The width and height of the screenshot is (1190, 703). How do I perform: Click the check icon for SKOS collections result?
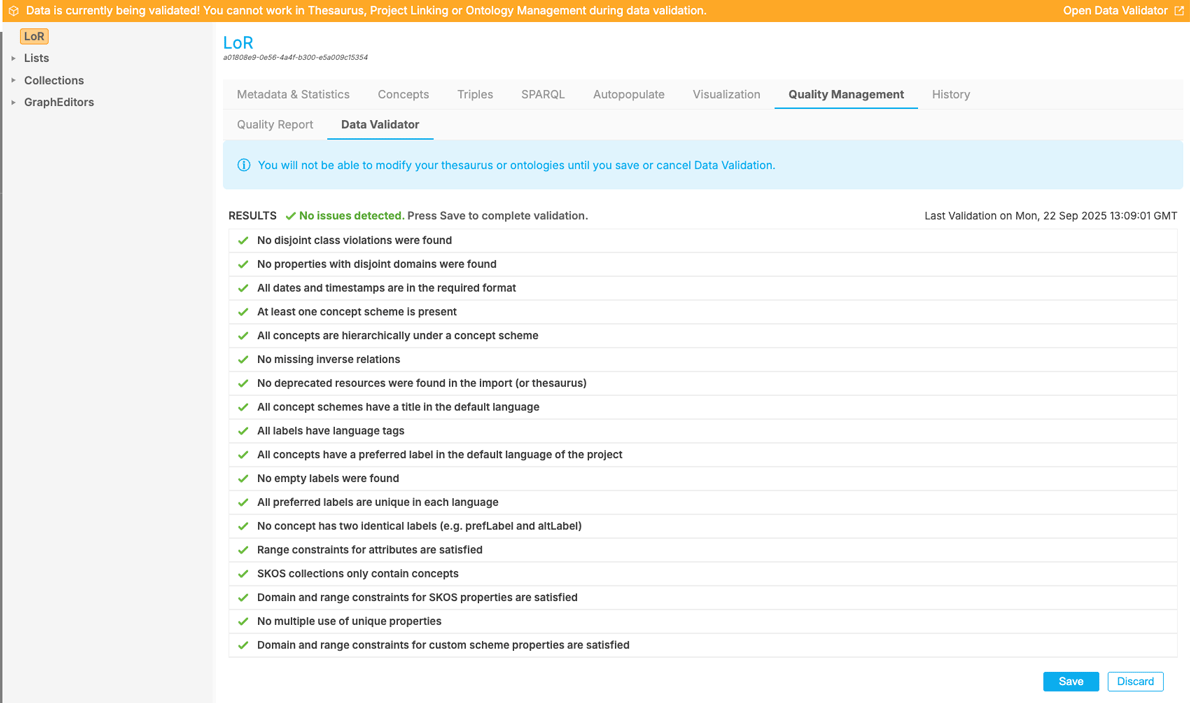242,573
